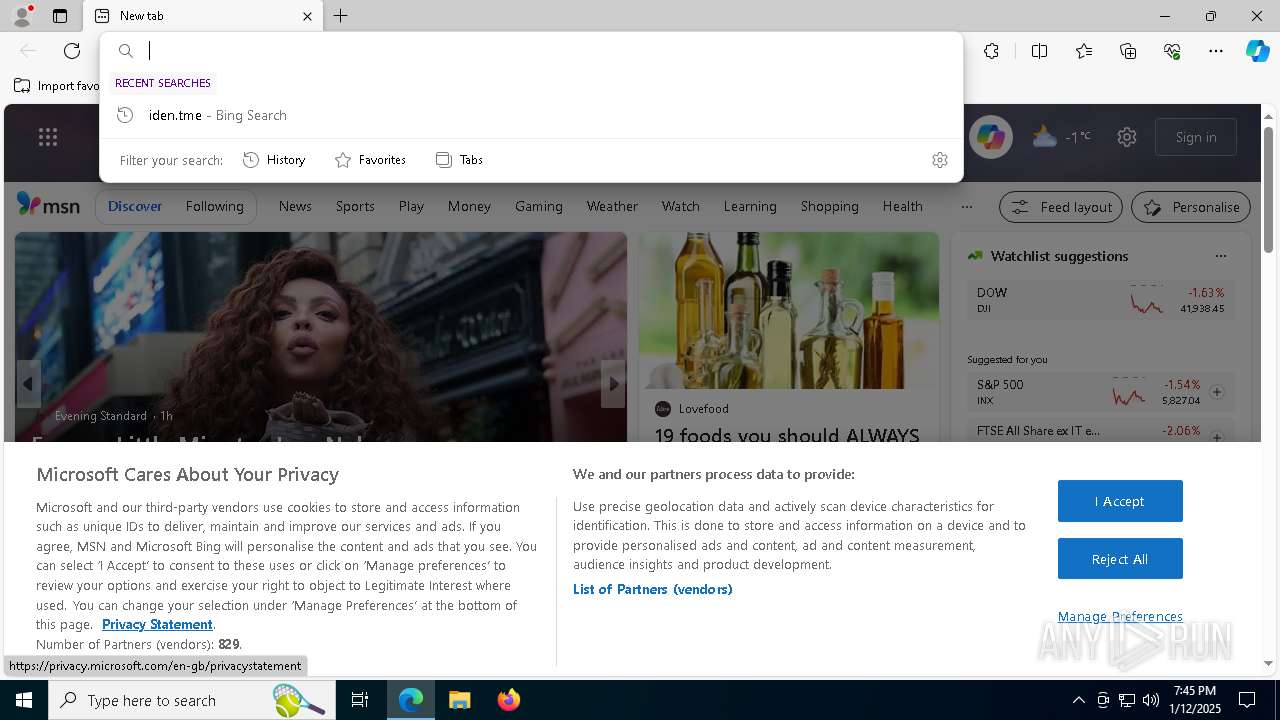The image size is (1280, 720).
Task: Click Reject All cookies
Action: [1120, 559]
